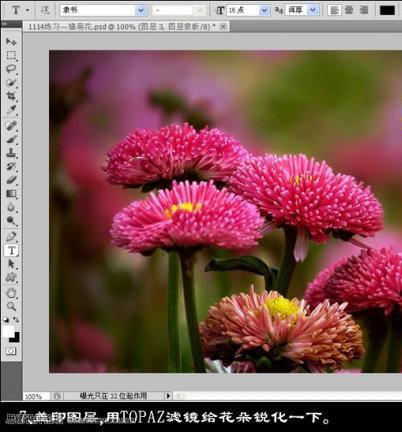Click the font size T icon
The image size is (402, 432).
tap(220, 10)
